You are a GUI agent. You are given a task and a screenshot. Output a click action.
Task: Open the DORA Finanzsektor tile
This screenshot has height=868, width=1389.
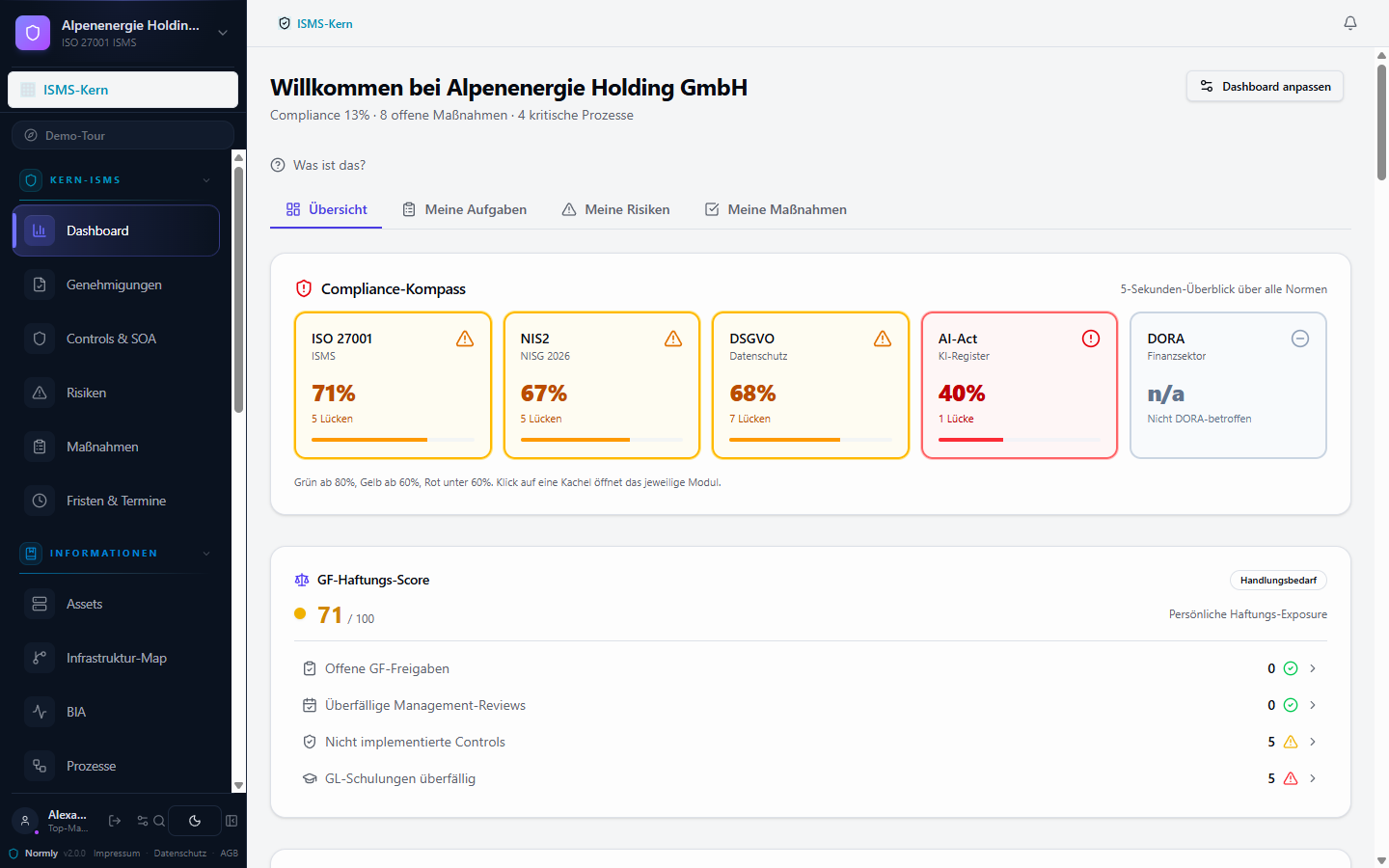tap(1228, 385)
